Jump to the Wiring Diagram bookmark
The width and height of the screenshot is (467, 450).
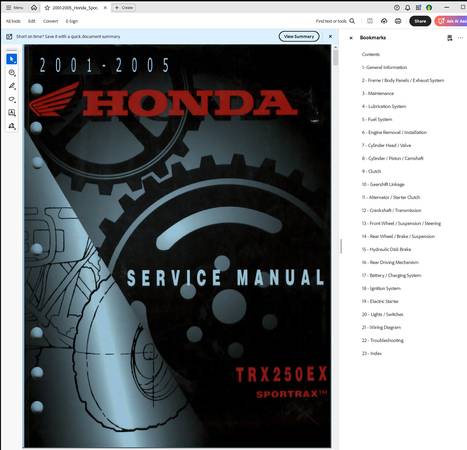381,327
